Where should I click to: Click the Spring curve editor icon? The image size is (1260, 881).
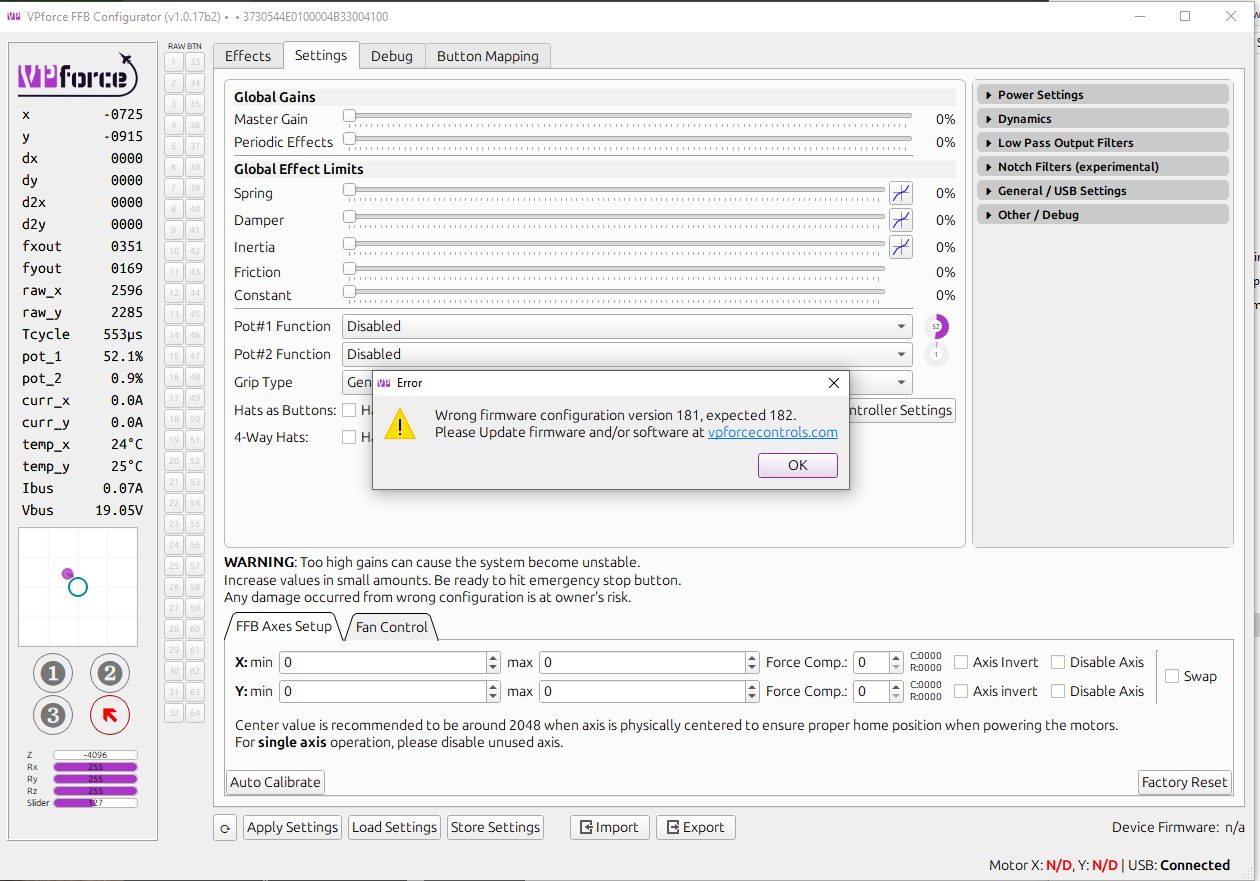point(901,193)
